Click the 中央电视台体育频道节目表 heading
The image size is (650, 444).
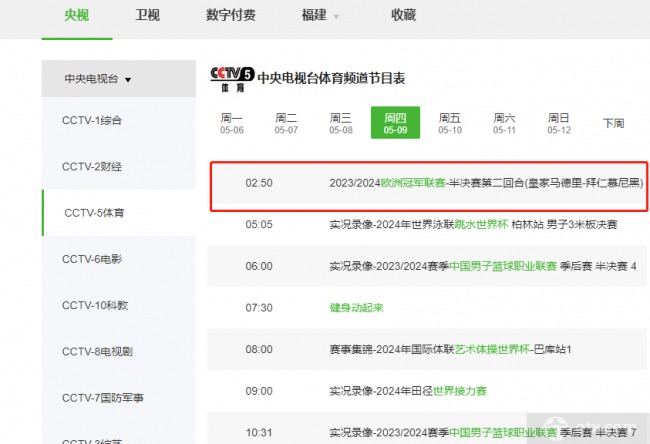pos(331,78)
